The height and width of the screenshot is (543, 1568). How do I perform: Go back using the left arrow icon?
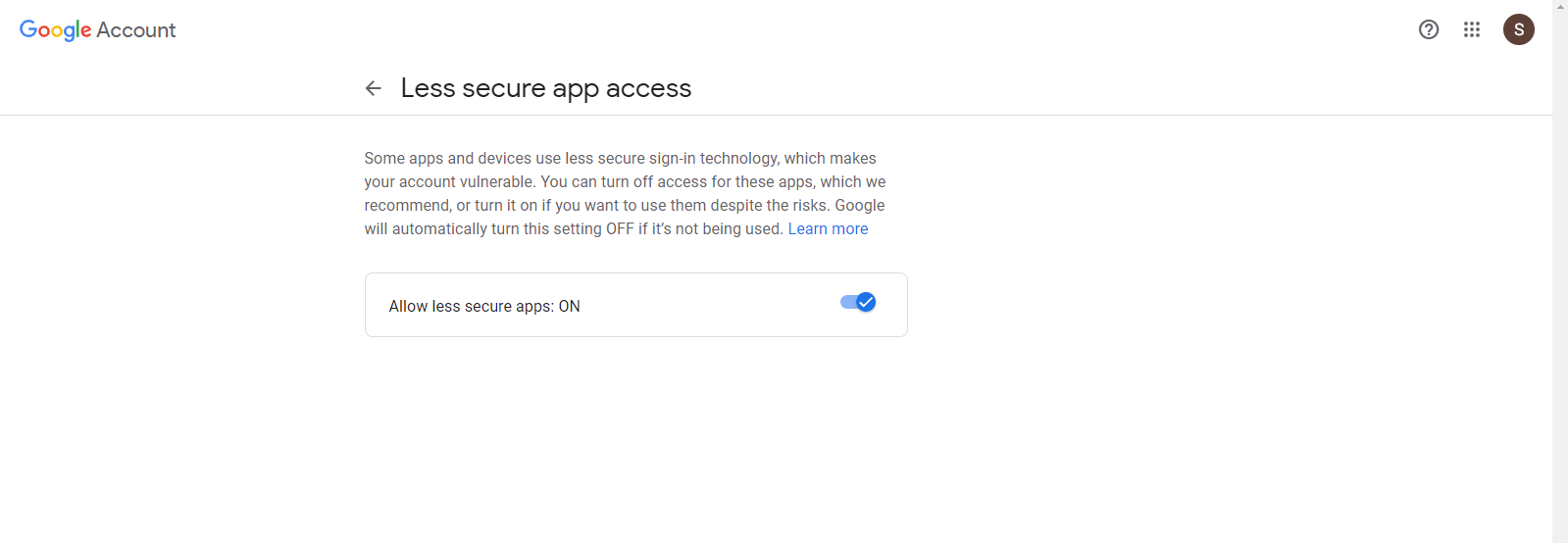tap(373, 88)
